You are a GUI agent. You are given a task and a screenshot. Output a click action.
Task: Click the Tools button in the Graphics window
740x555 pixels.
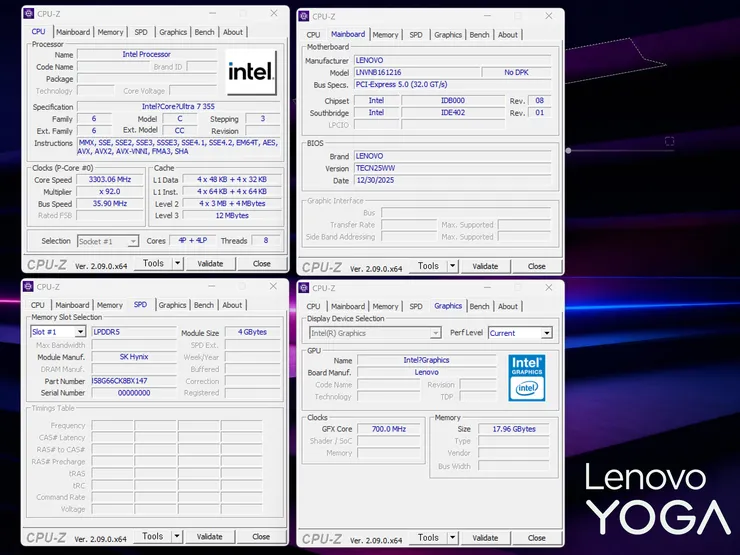coord(428,538)
